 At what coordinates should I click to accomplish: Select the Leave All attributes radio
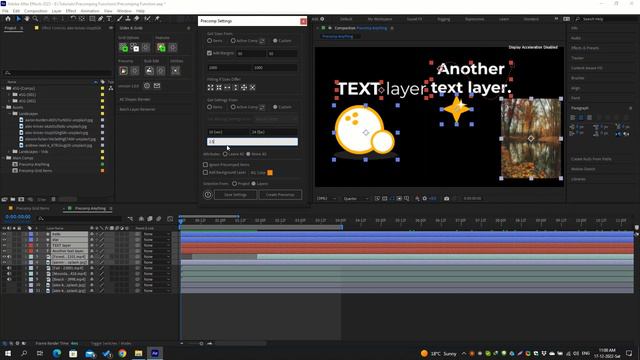click(225, 154)
